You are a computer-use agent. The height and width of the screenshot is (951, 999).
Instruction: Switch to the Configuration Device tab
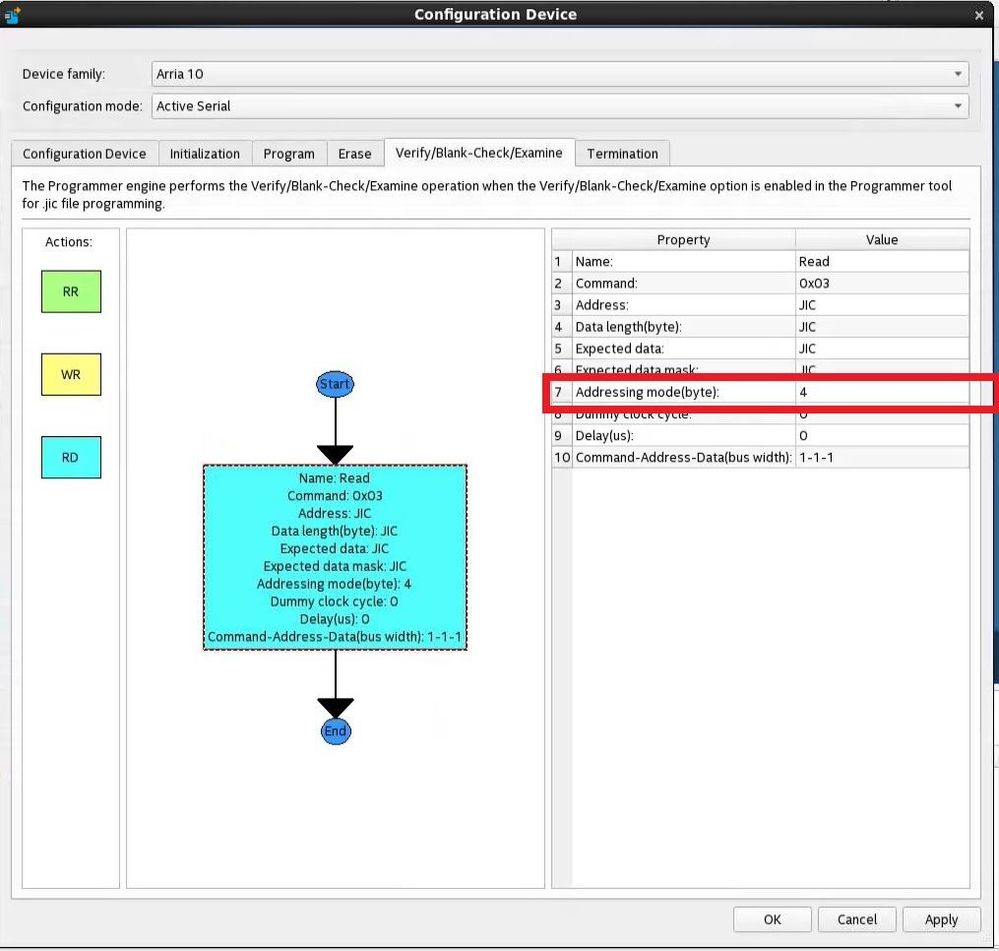click(x=85, y=154)
